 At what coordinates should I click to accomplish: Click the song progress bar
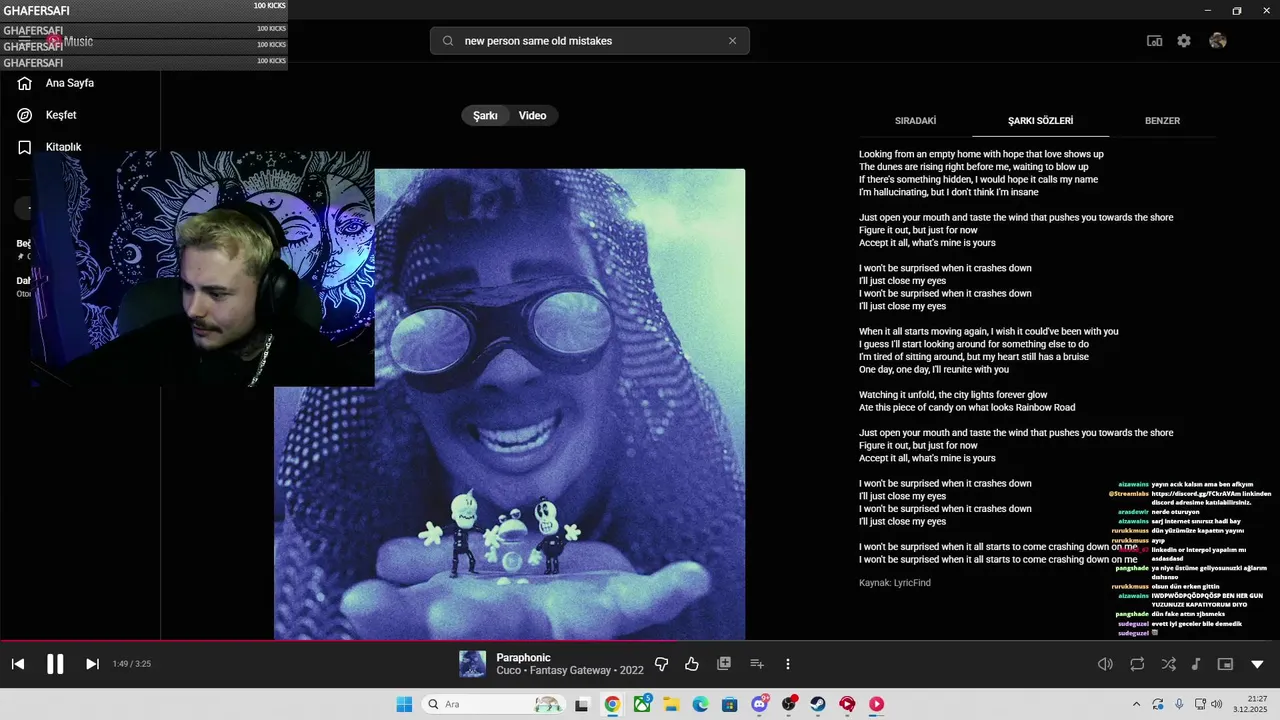[x=640, y=641]
